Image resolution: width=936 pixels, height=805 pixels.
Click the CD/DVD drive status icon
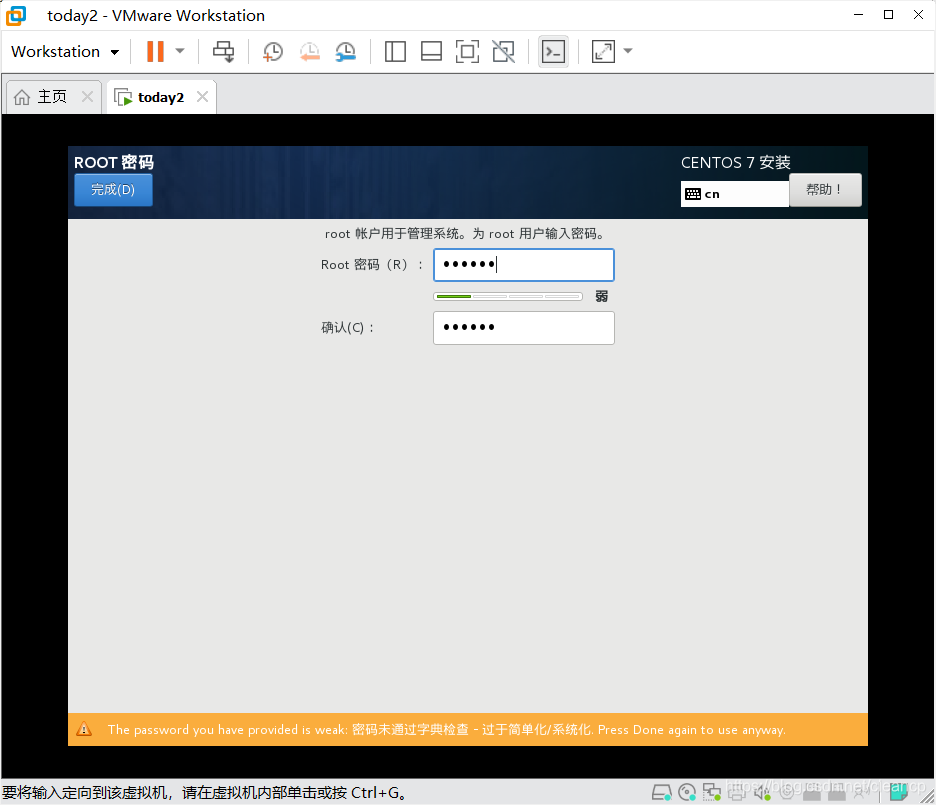point(687,792)
